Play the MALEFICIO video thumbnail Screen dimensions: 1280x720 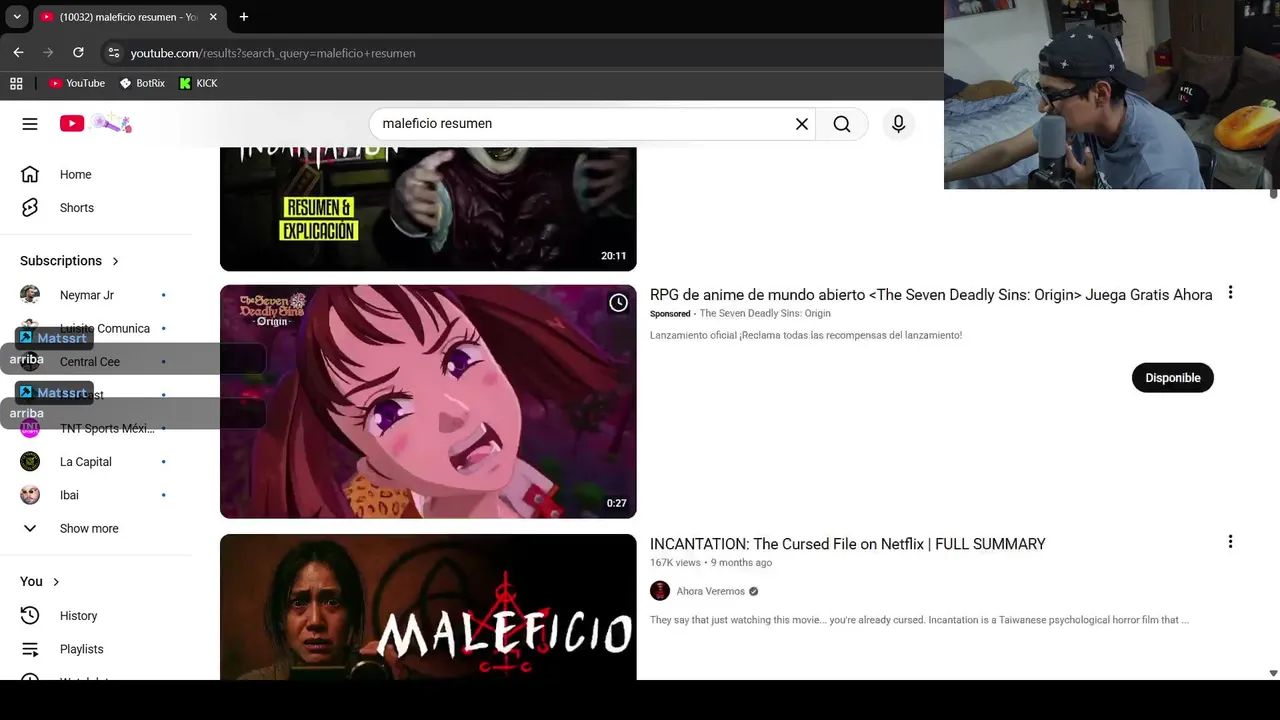click(428, 607)
